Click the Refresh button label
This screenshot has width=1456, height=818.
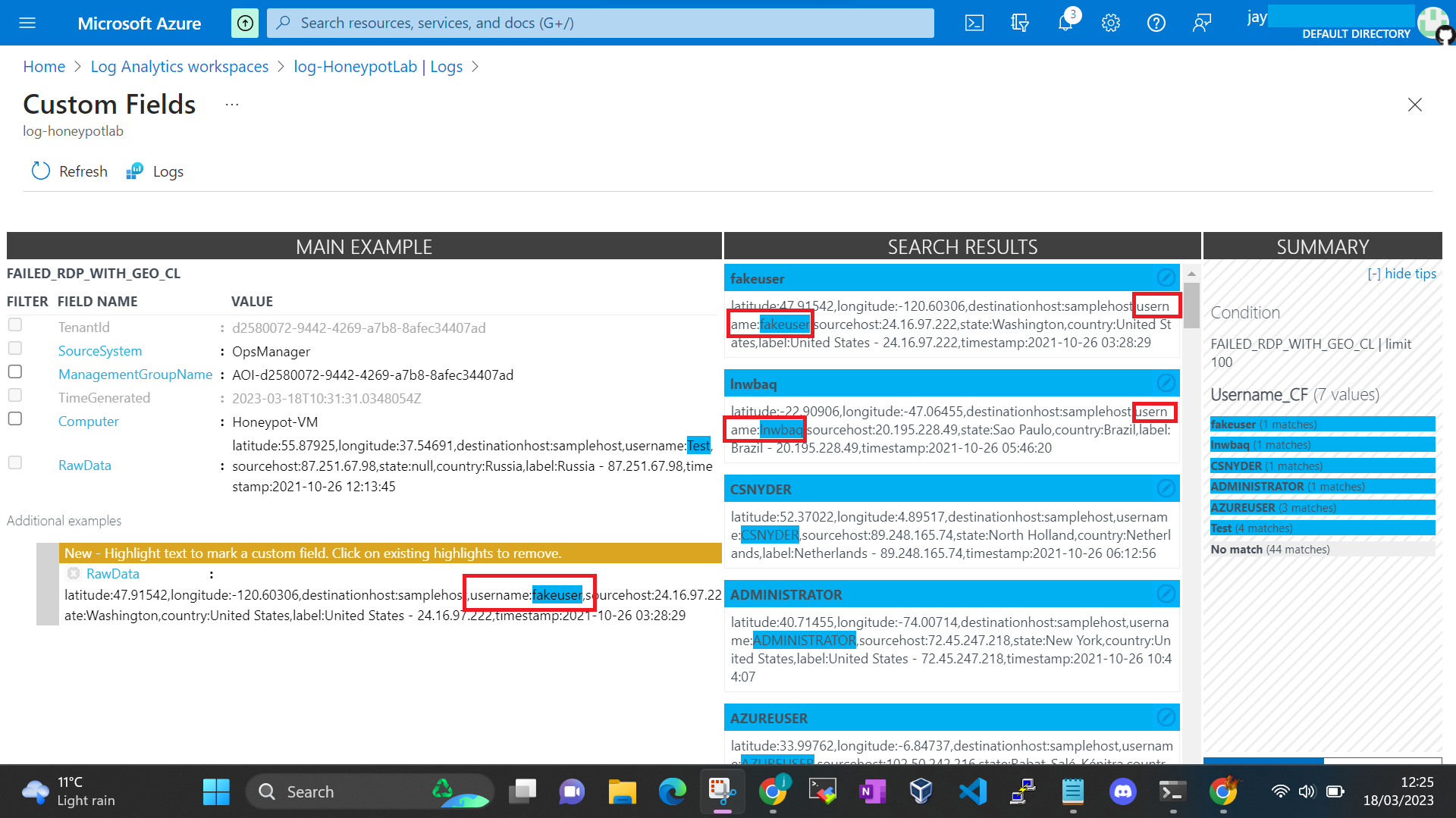(83, 171)
